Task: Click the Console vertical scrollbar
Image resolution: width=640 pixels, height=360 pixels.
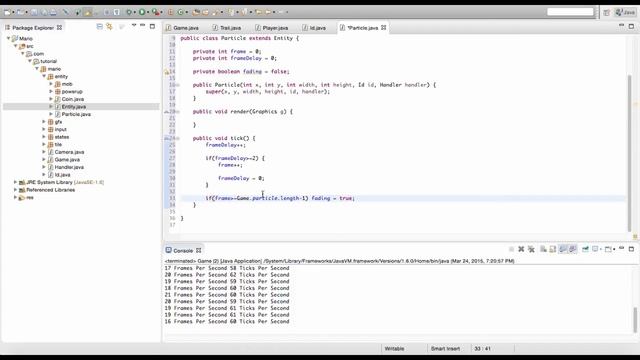Action: [x=635, y=320]
